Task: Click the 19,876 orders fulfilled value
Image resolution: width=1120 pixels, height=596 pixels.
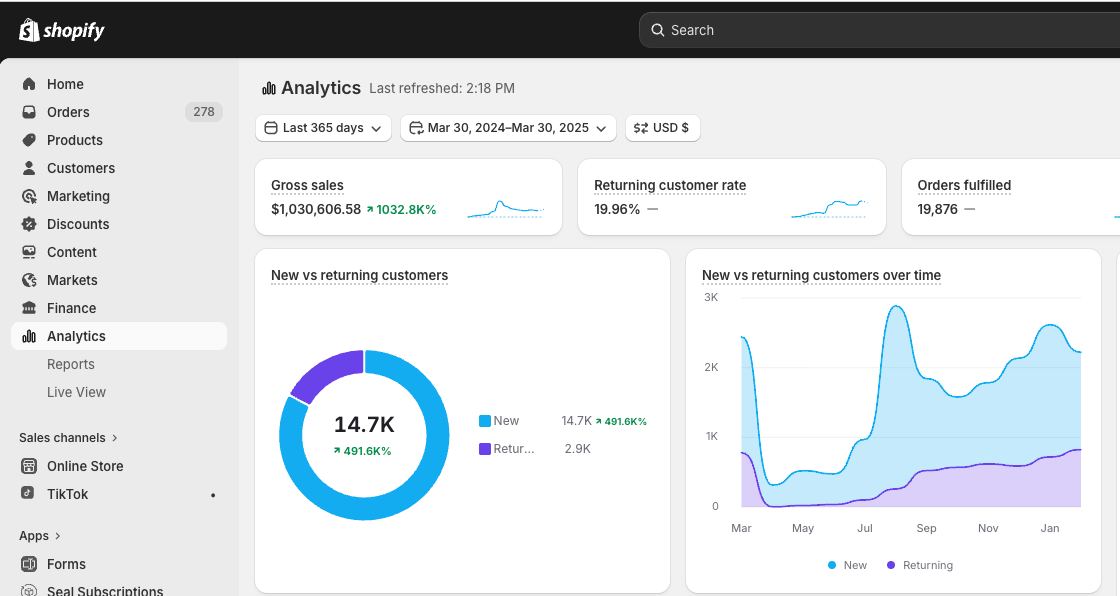Action: (937, 209)
